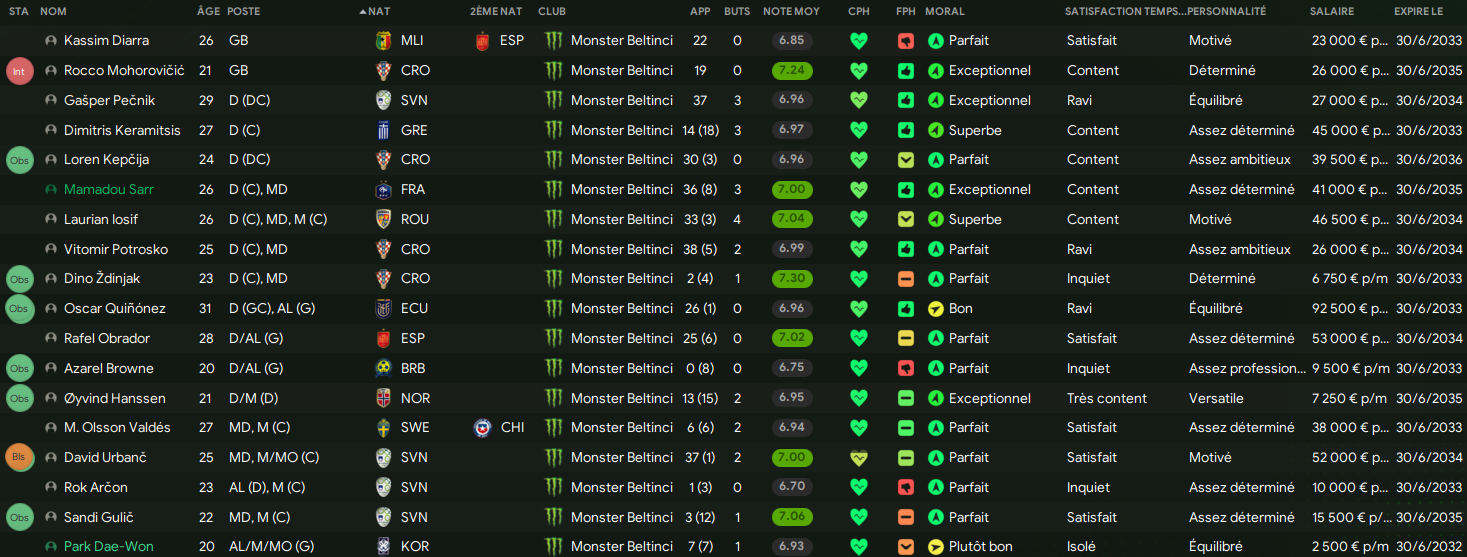Image resolution: width=1467 pixels, height=557 pixels.
Task: Select the Laurian Iosif player row
Action: [733, 219]
